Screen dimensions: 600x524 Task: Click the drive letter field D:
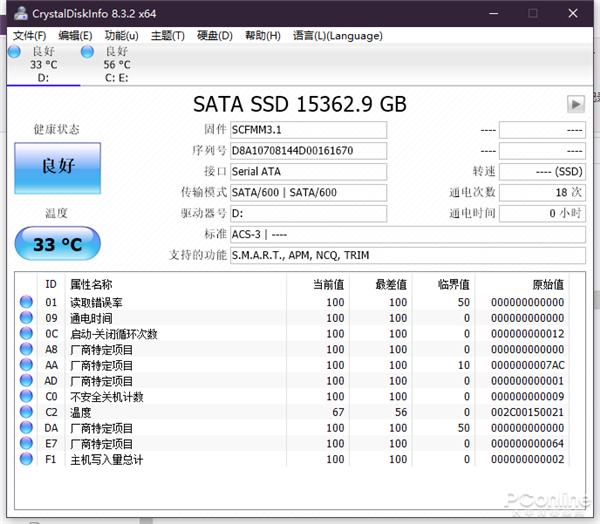pos(308,214)
